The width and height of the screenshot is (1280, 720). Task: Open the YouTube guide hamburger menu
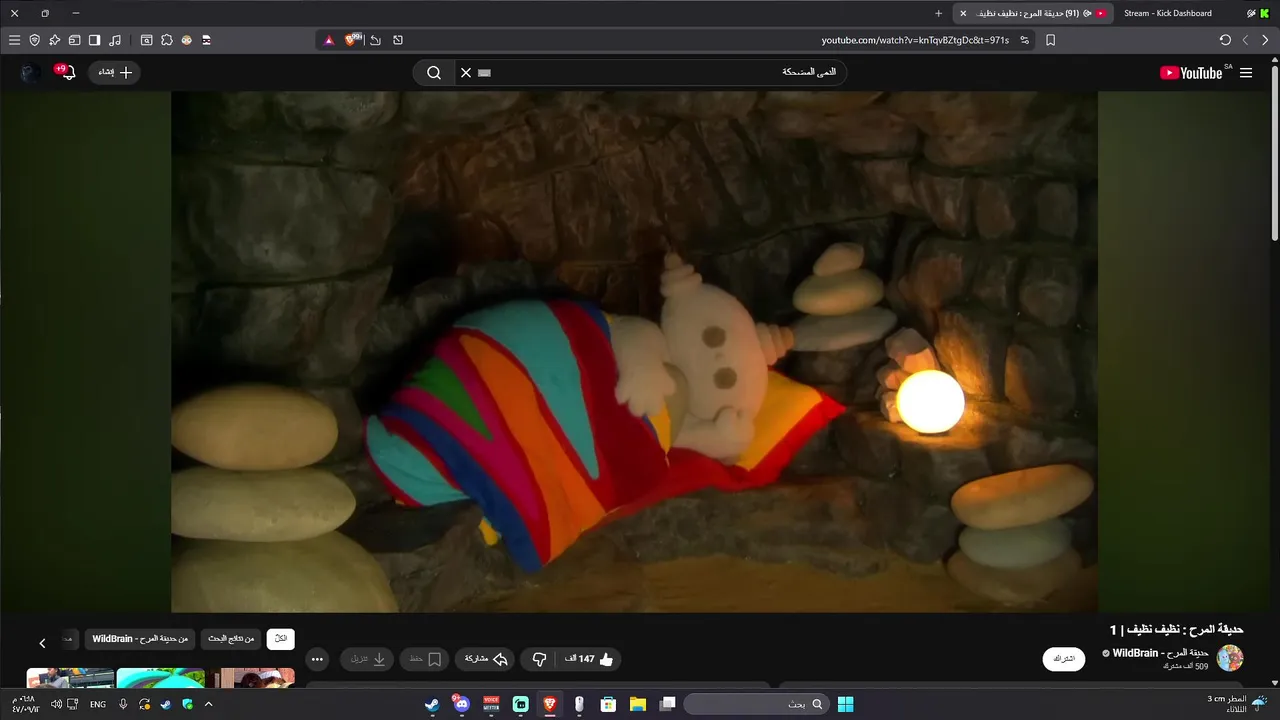[x=1246, y=72]
